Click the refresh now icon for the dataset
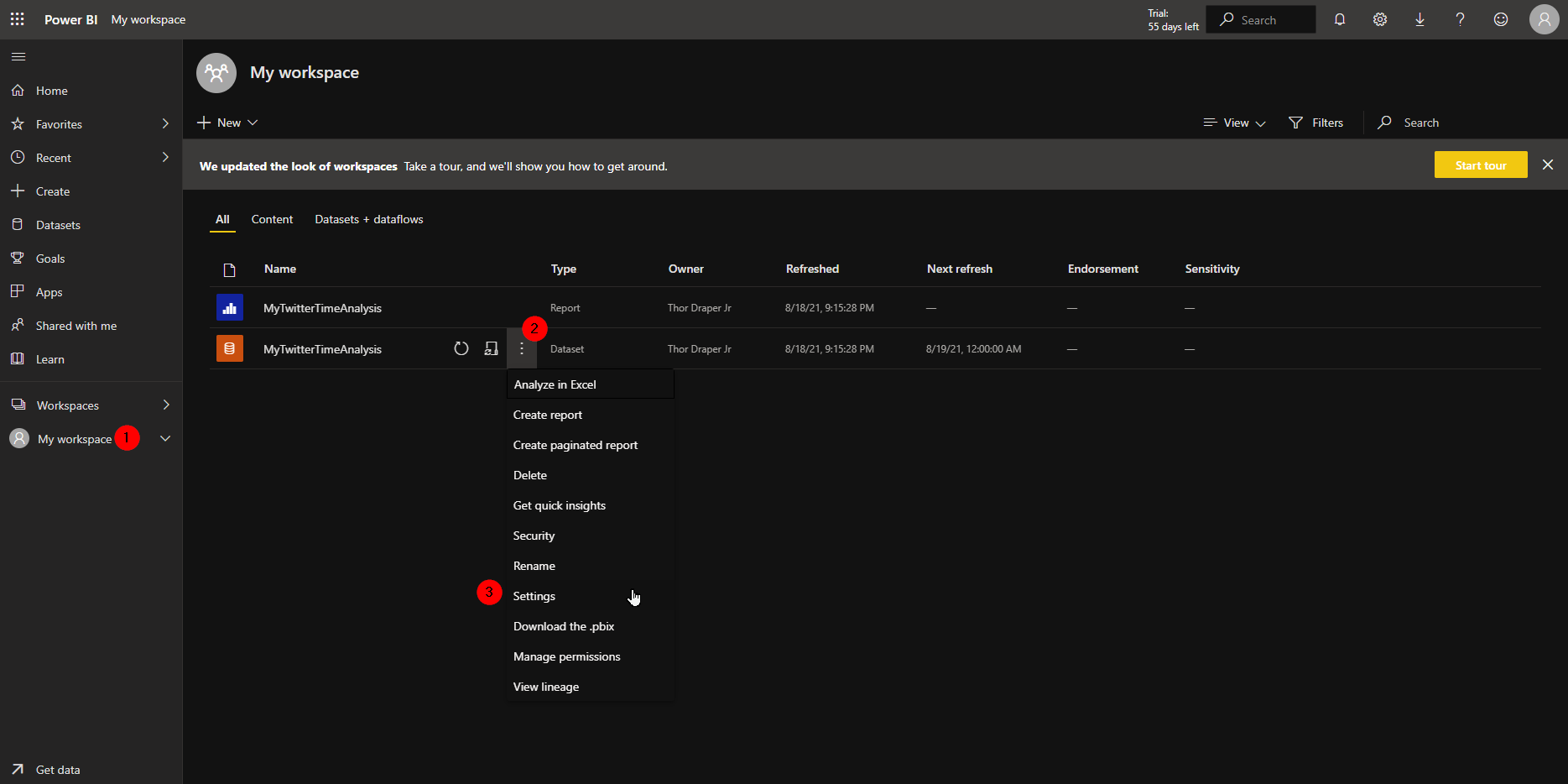Image resolution: width=1568 pixels, height=784 pixels. pyautogui.click(x=461, y=348)
